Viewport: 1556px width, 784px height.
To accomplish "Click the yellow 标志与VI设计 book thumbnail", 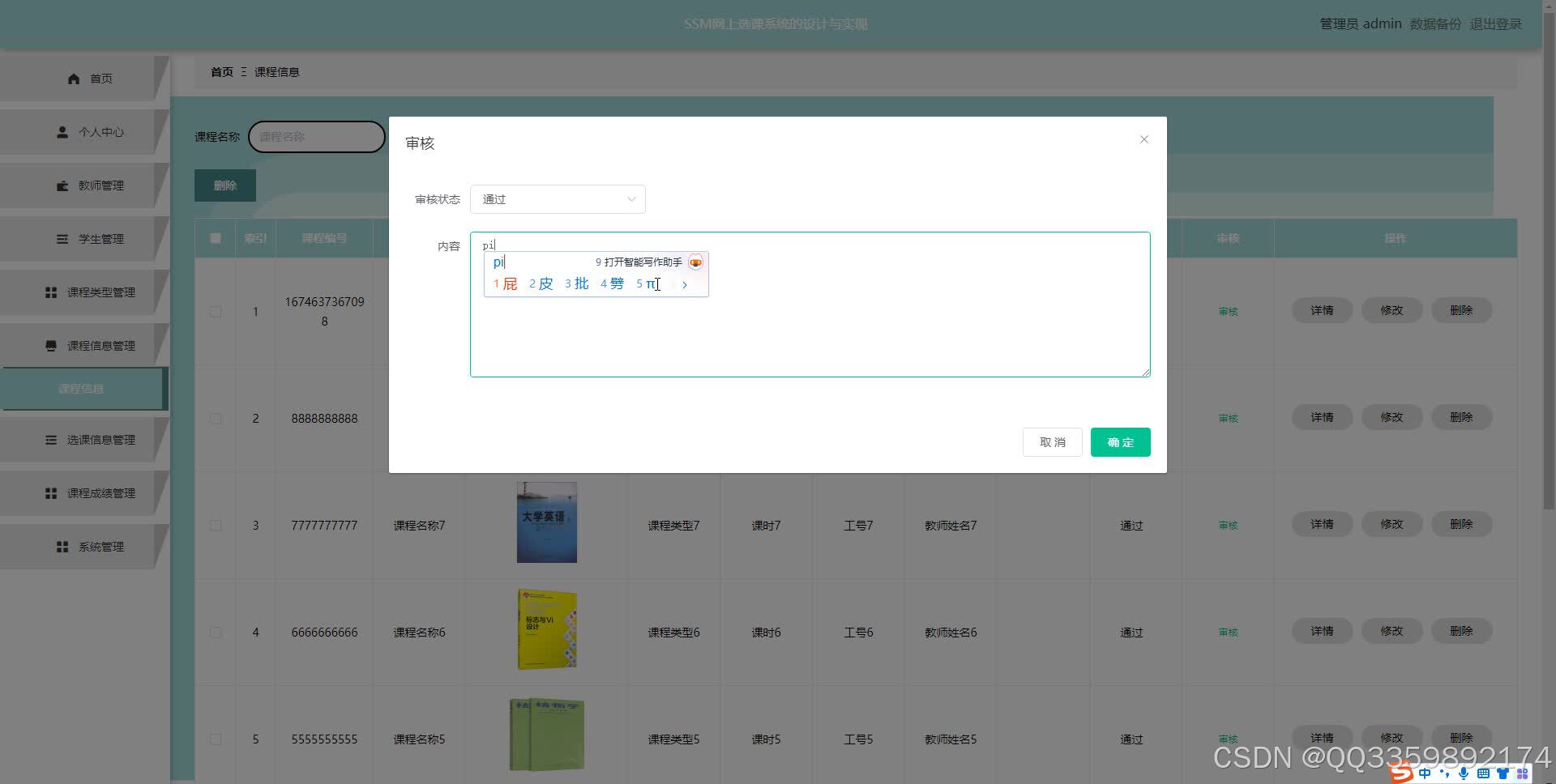I will 547,629.
